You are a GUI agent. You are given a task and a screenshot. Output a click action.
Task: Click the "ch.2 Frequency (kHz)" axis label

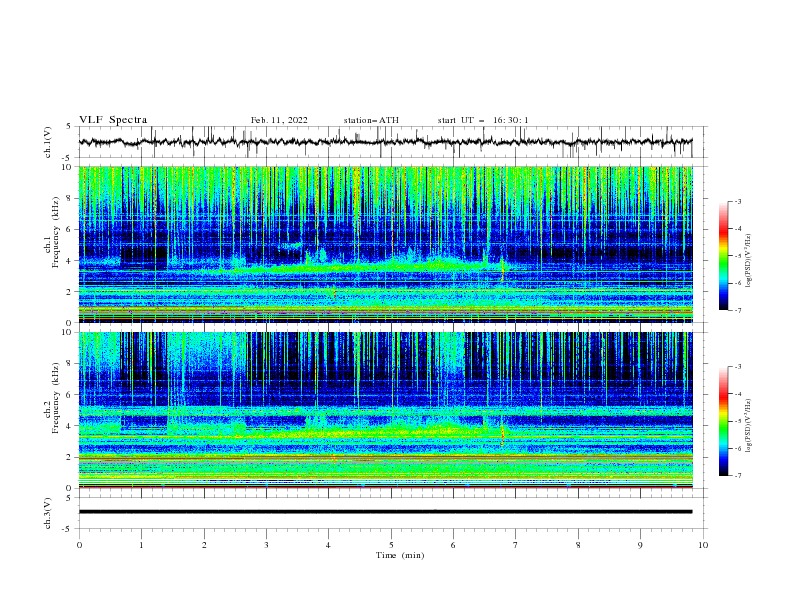click(x=52, y=397)
